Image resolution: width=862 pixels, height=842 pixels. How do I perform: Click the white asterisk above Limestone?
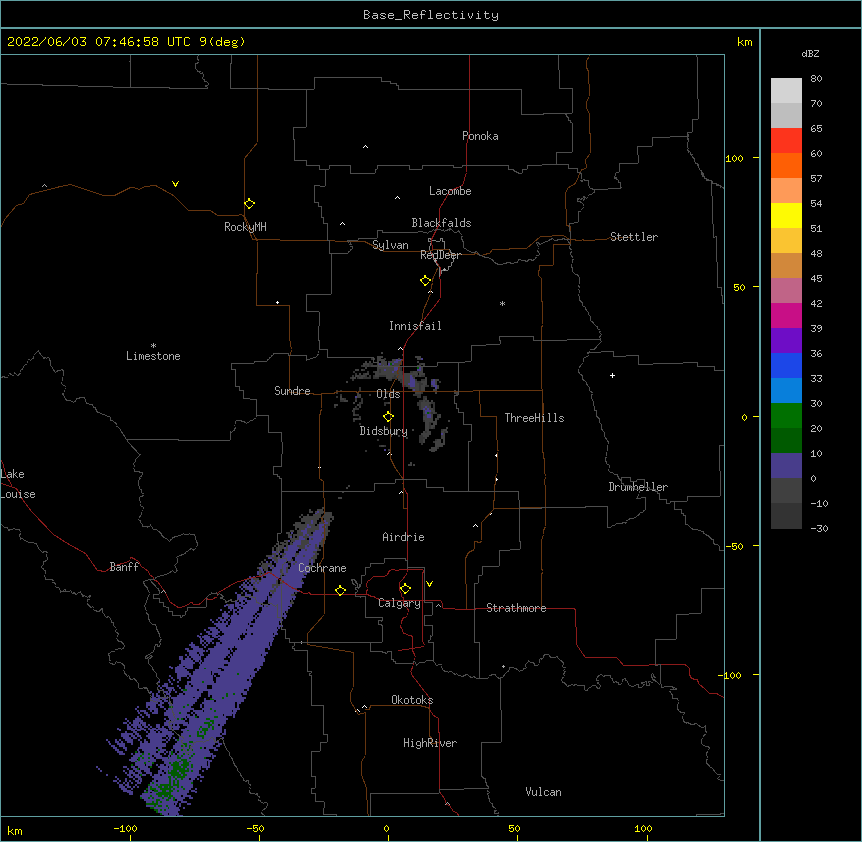tap(153, 346)
